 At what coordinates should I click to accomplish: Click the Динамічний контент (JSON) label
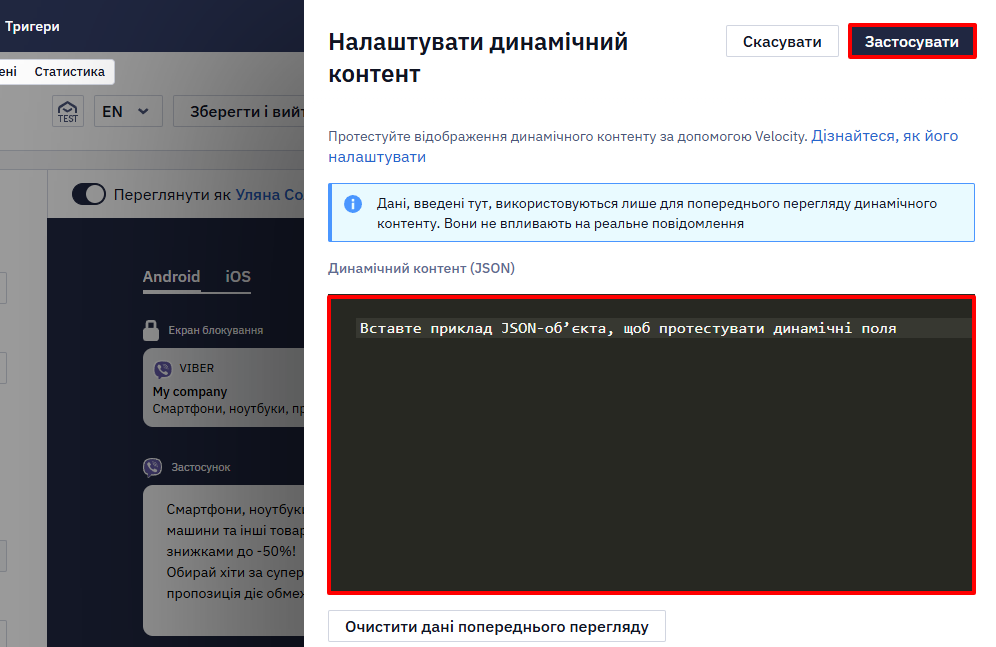point(421,269)
